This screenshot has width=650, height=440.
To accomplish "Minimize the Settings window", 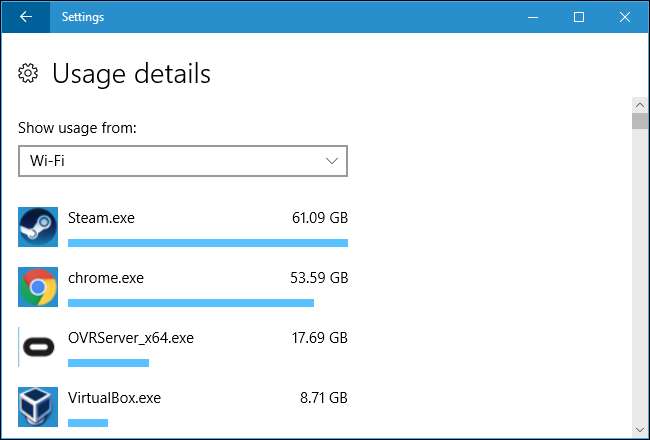I will click(533, 17).
